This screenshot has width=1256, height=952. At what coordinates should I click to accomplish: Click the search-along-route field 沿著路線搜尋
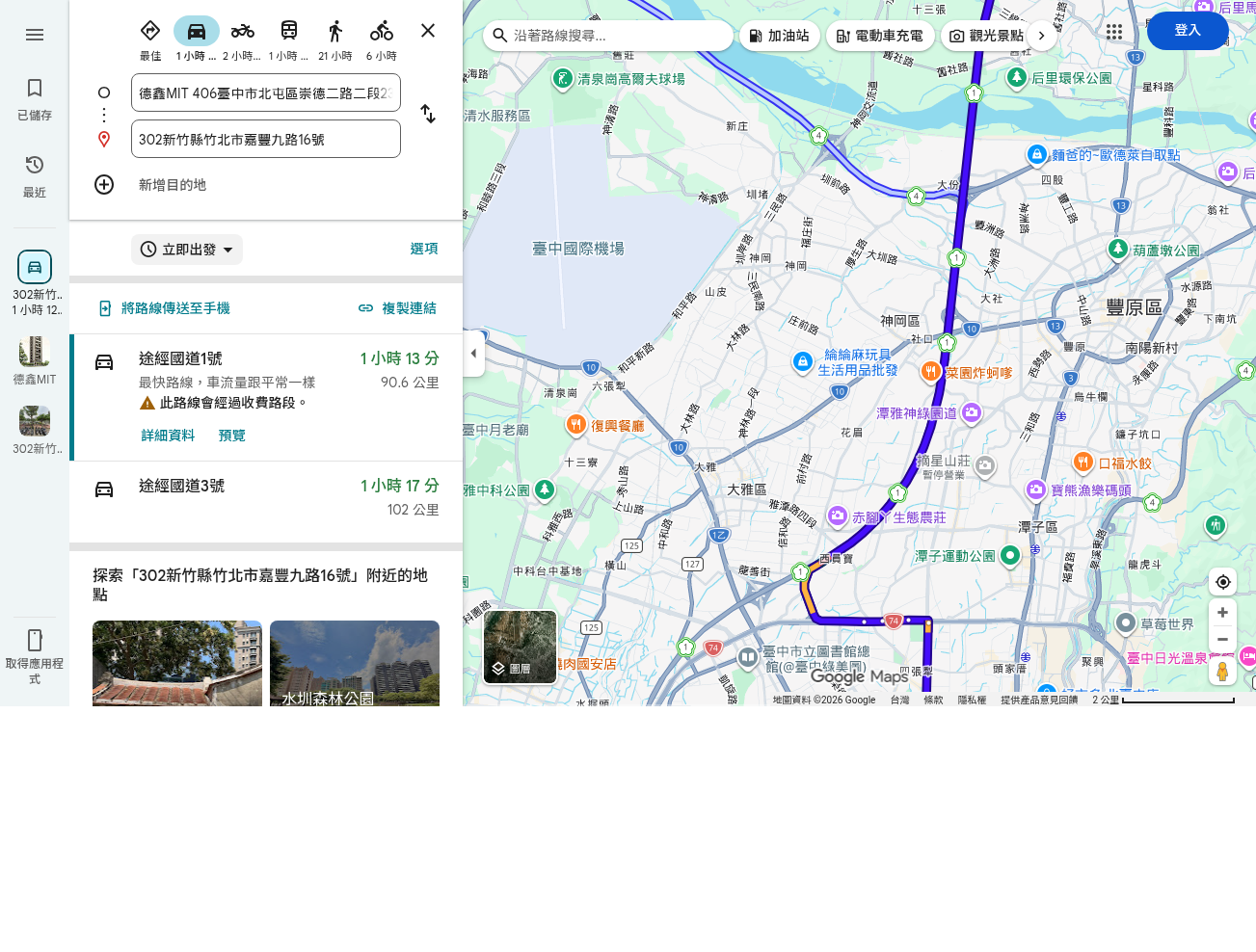point(607,36)
